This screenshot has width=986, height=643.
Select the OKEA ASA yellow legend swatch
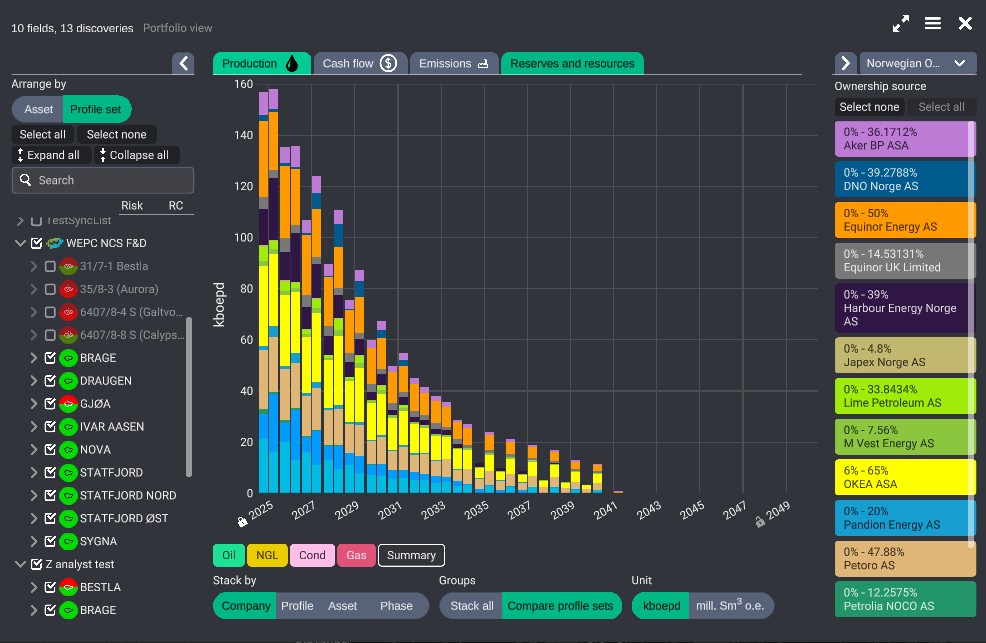coord(904,477)
